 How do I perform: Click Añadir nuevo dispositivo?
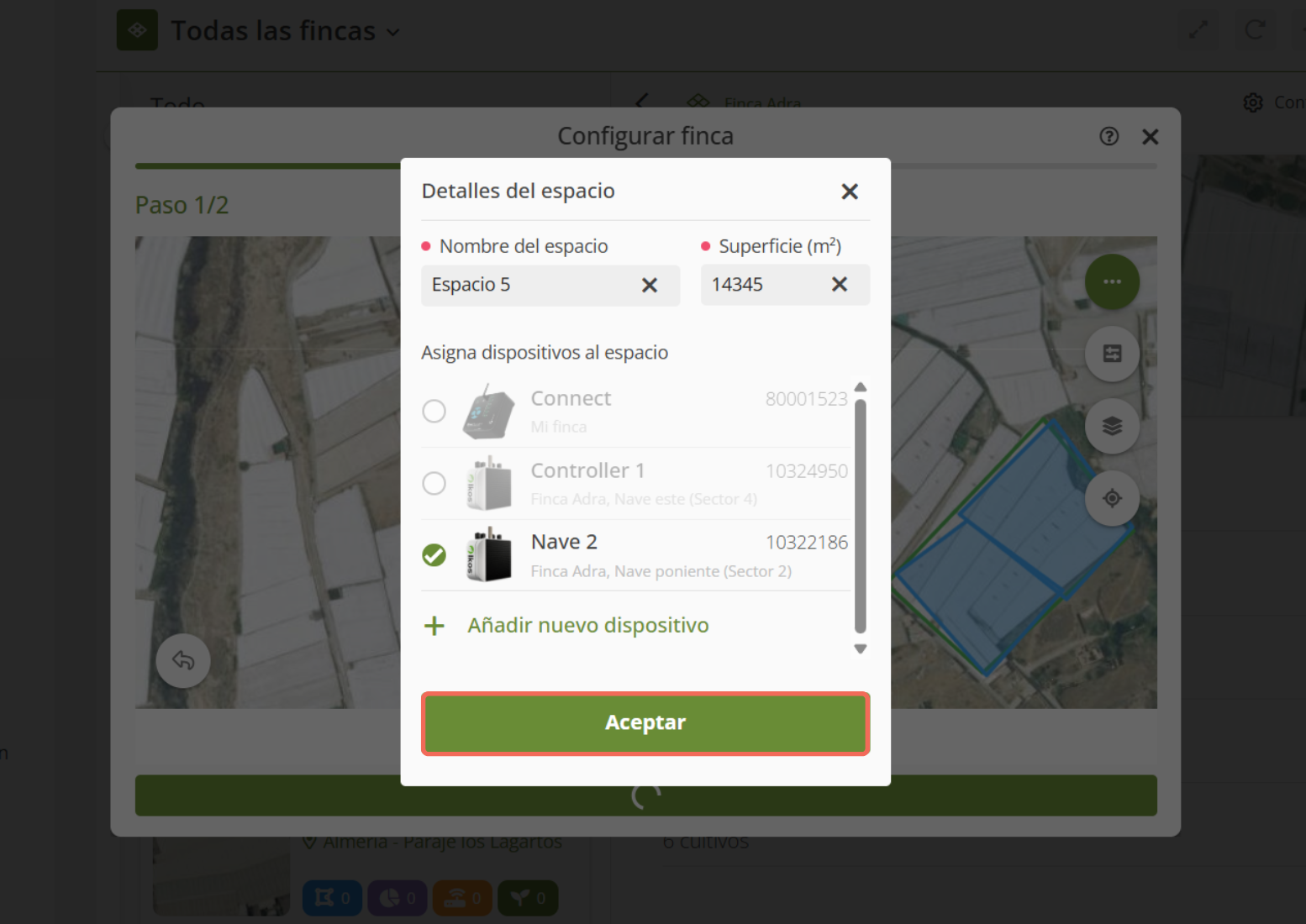click(x=588, y=626)
